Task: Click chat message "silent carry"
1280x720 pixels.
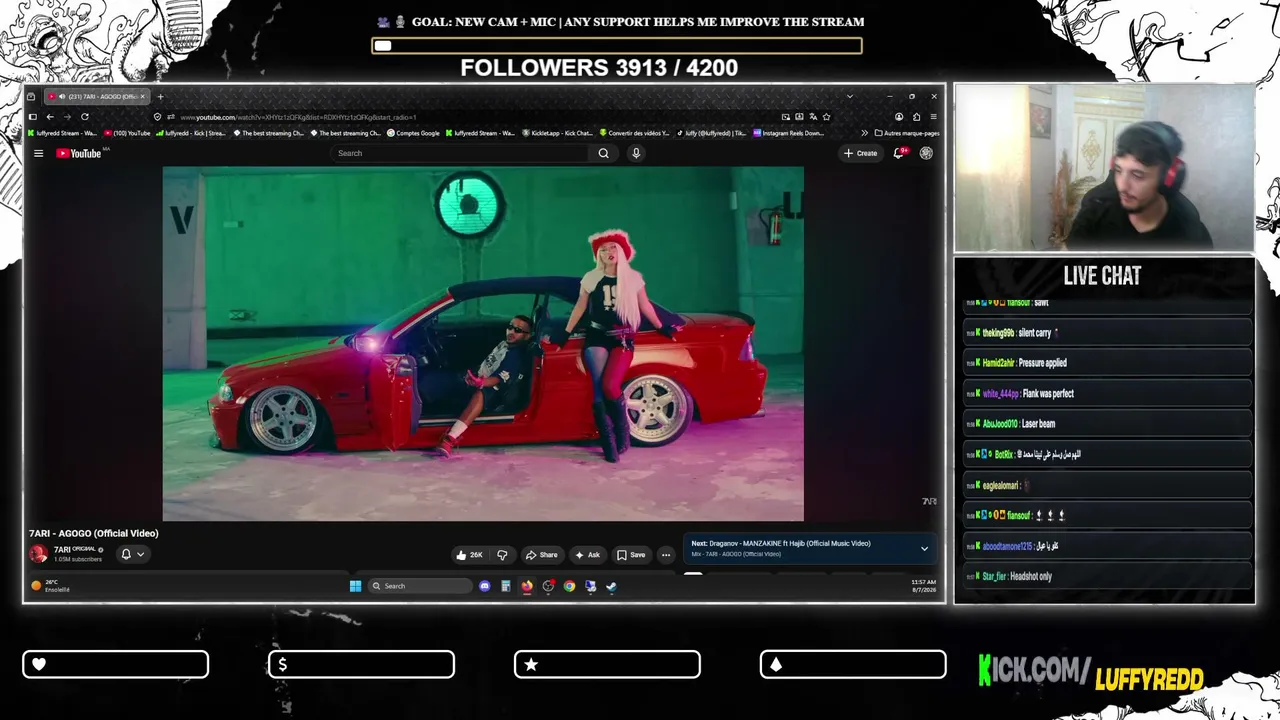Action: tap(1034, 333)
